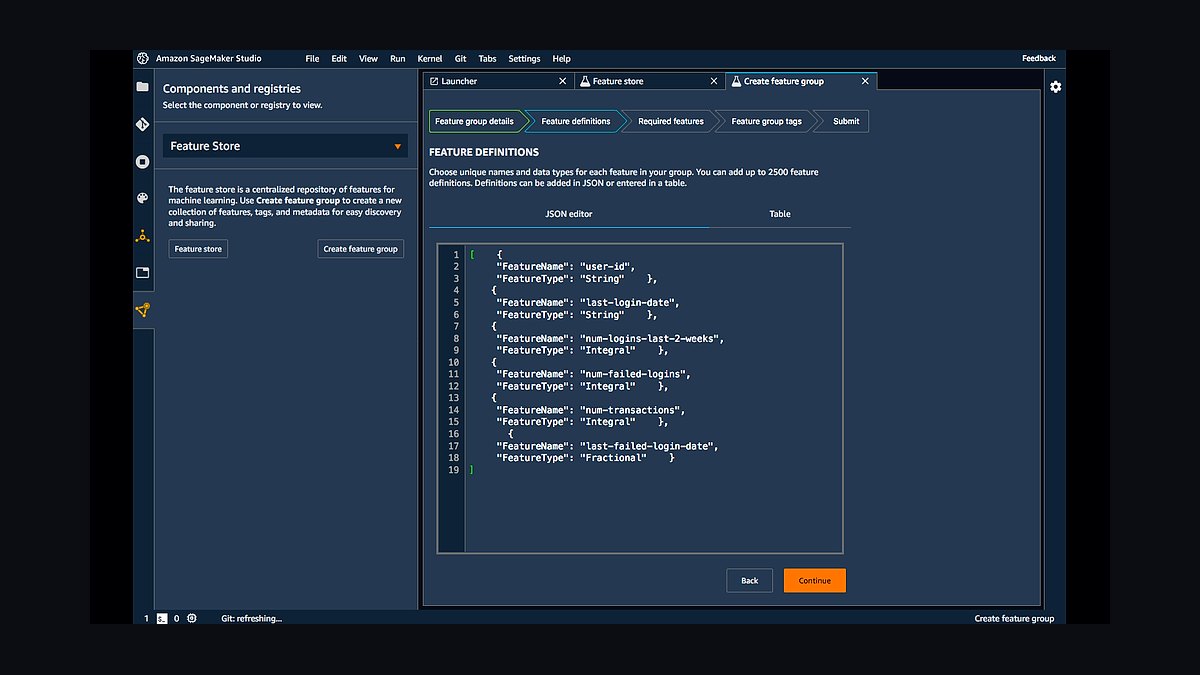This screenshot has width=1200, height=675.
Task: Open the Commands palette sidebar icon
Action: [x=142, y=198]
